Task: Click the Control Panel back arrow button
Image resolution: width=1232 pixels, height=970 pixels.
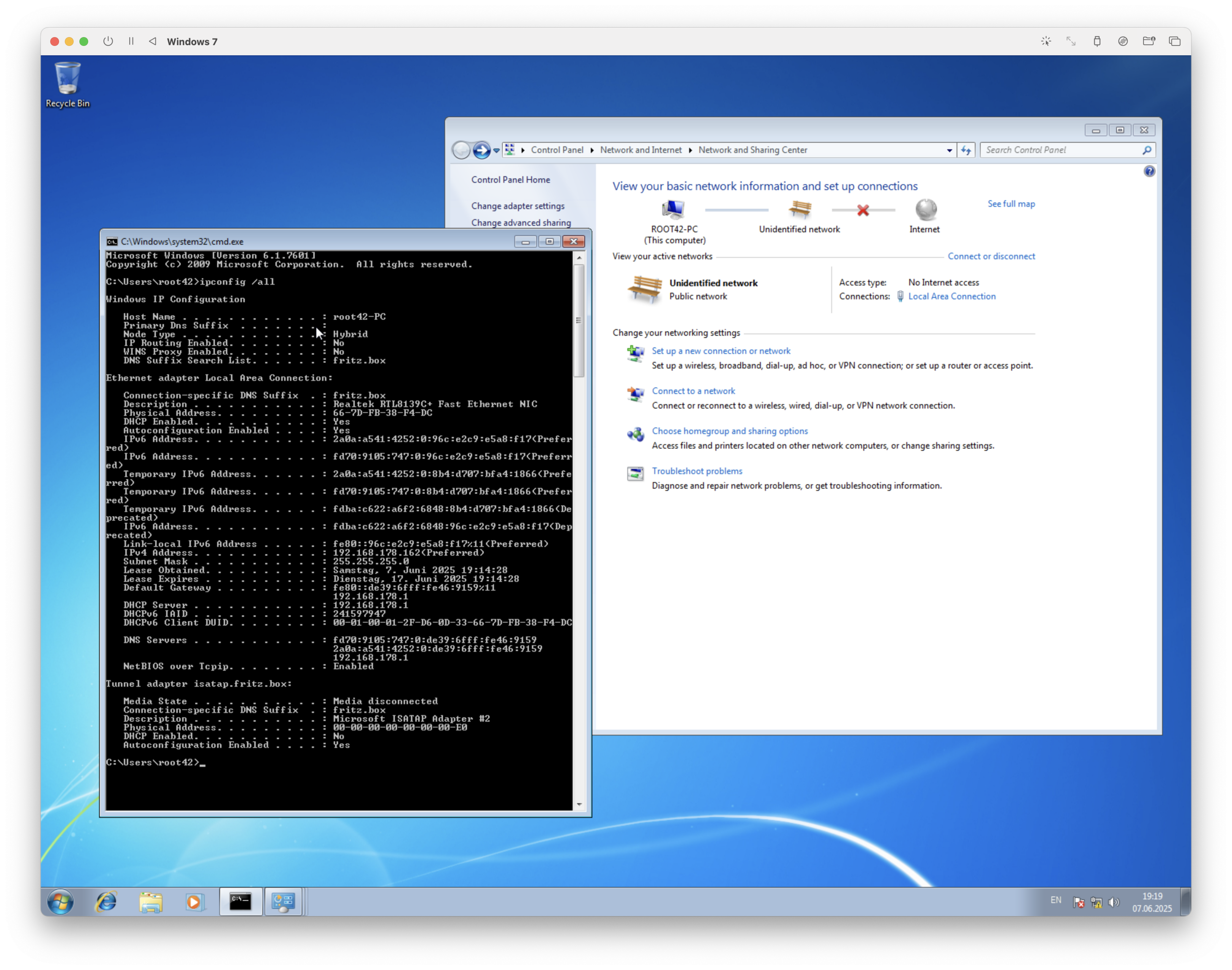Action: click(x=461, y=150)
